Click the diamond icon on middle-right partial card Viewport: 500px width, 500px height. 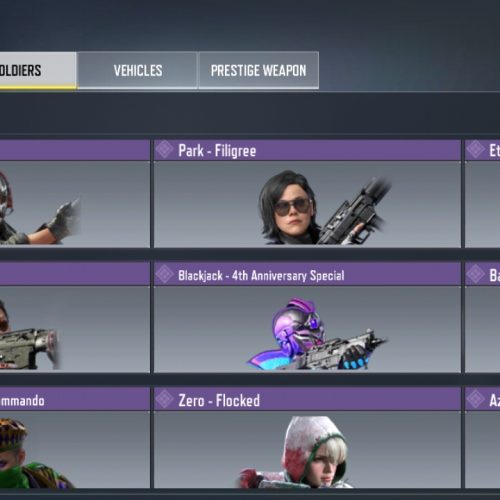(475, 274)
